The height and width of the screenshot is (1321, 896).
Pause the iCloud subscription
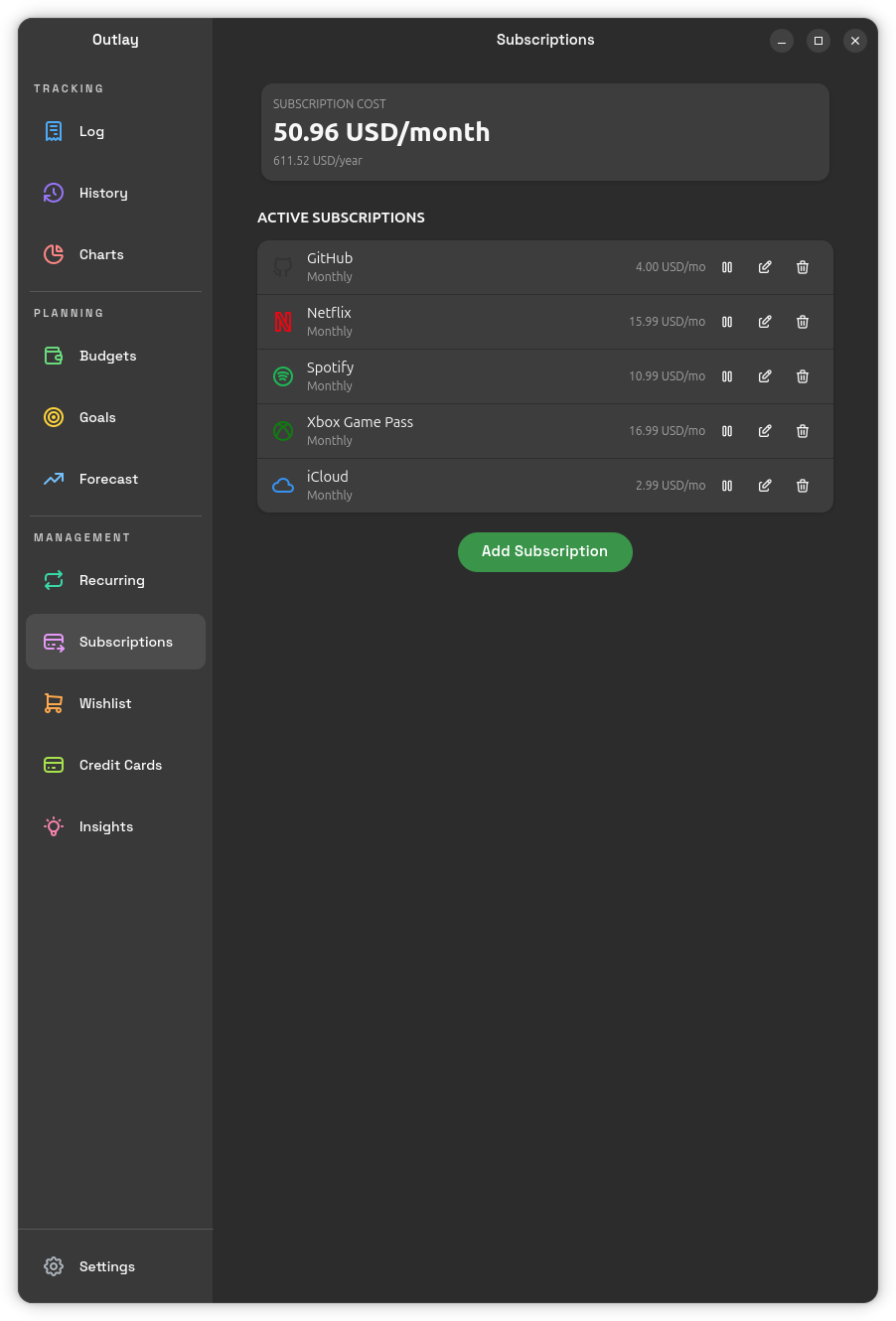pyautogui.click(x=727, y=486)
